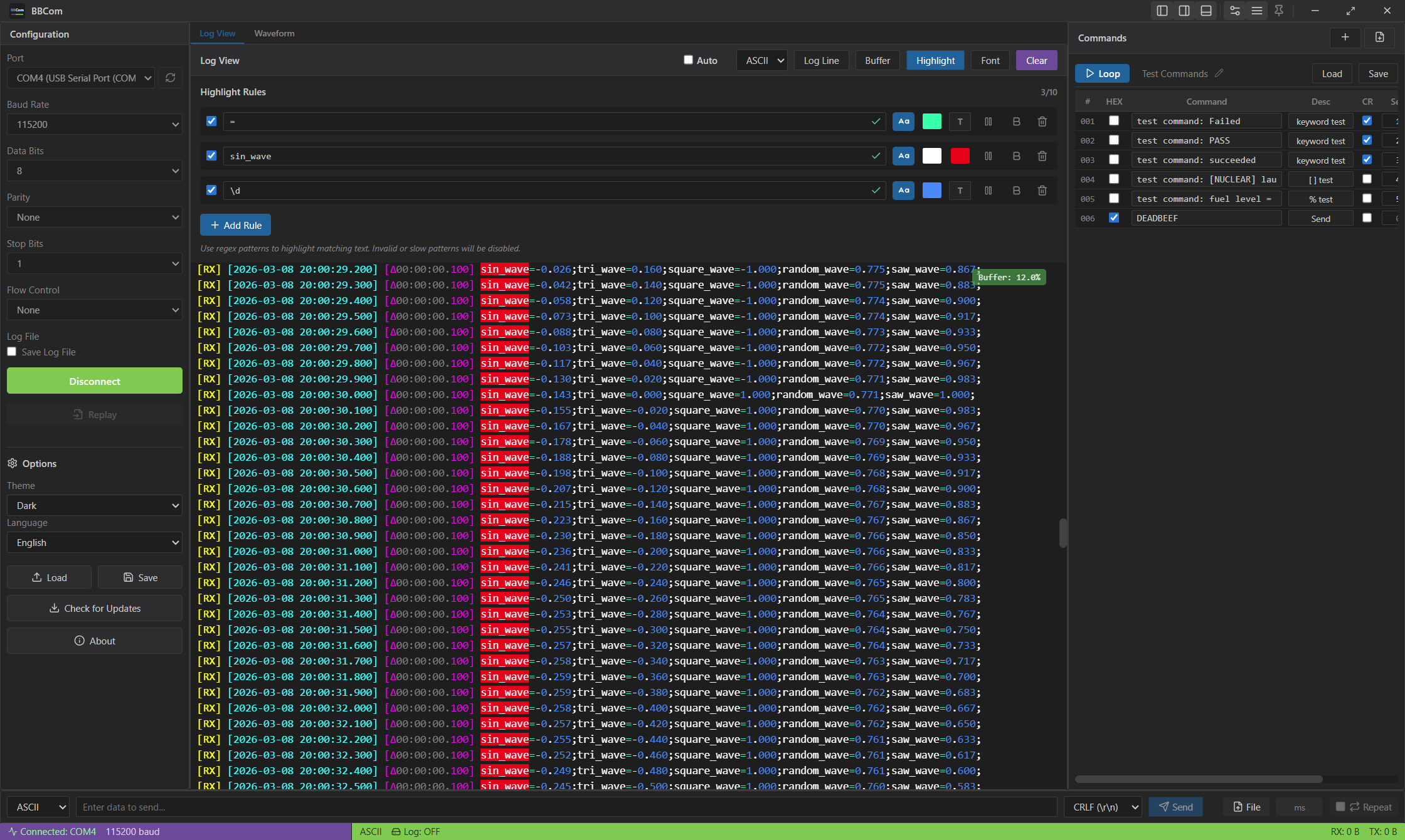1405x840 pixels.
Task: Pick the green text color for '=' rule
Action: (x=932, y=122)
